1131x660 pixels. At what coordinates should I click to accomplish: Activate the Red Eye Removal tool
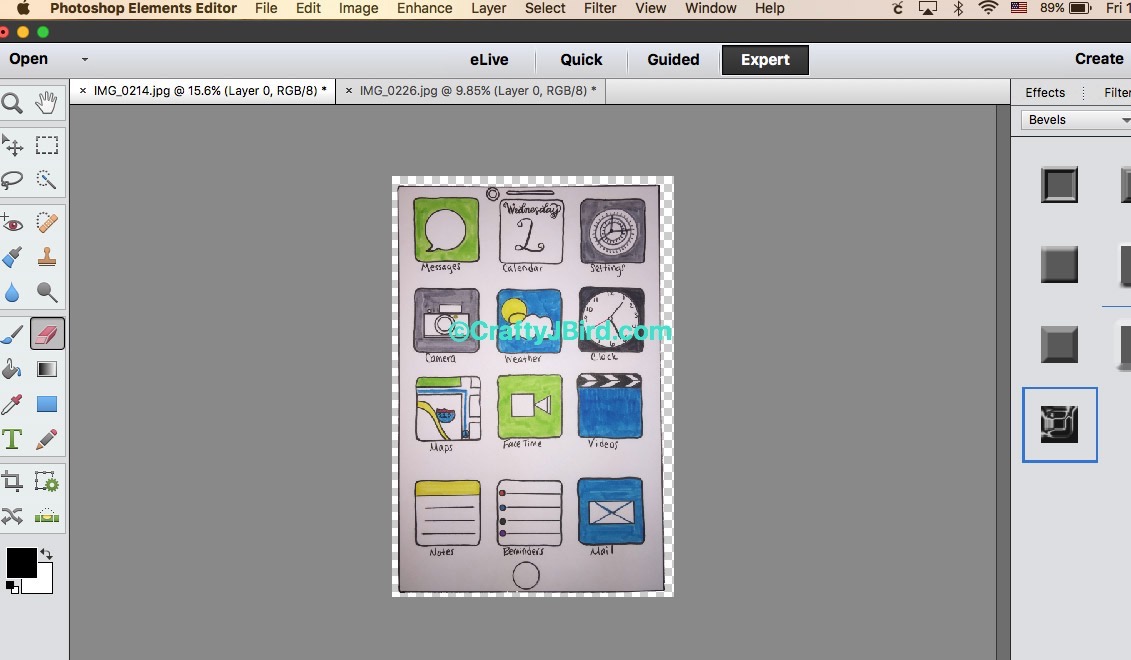tap(12, 223)
